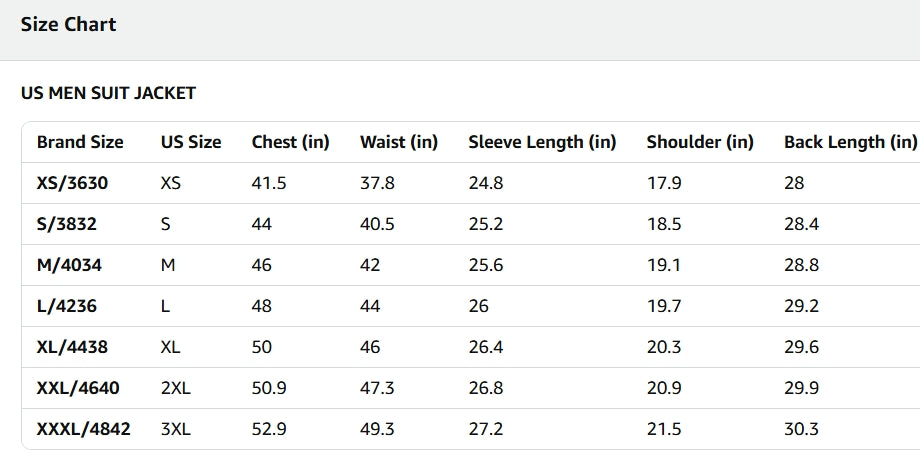Select the XXL/4640 brand size cell
The image size is (920, 456).
(x=77, y=388)
